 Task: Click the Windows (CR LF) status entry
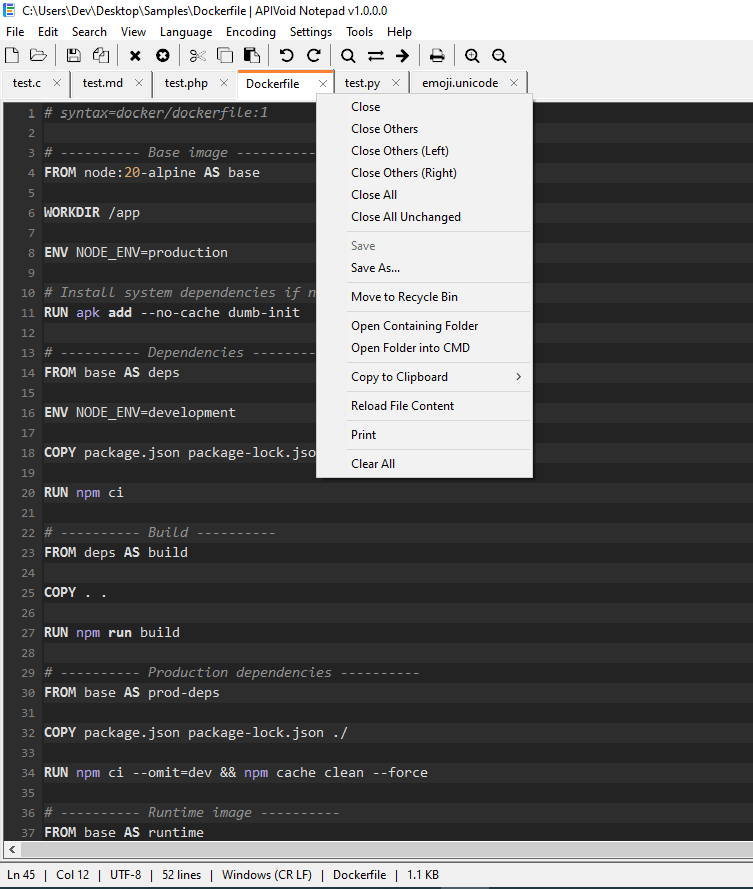pos(266,875)
